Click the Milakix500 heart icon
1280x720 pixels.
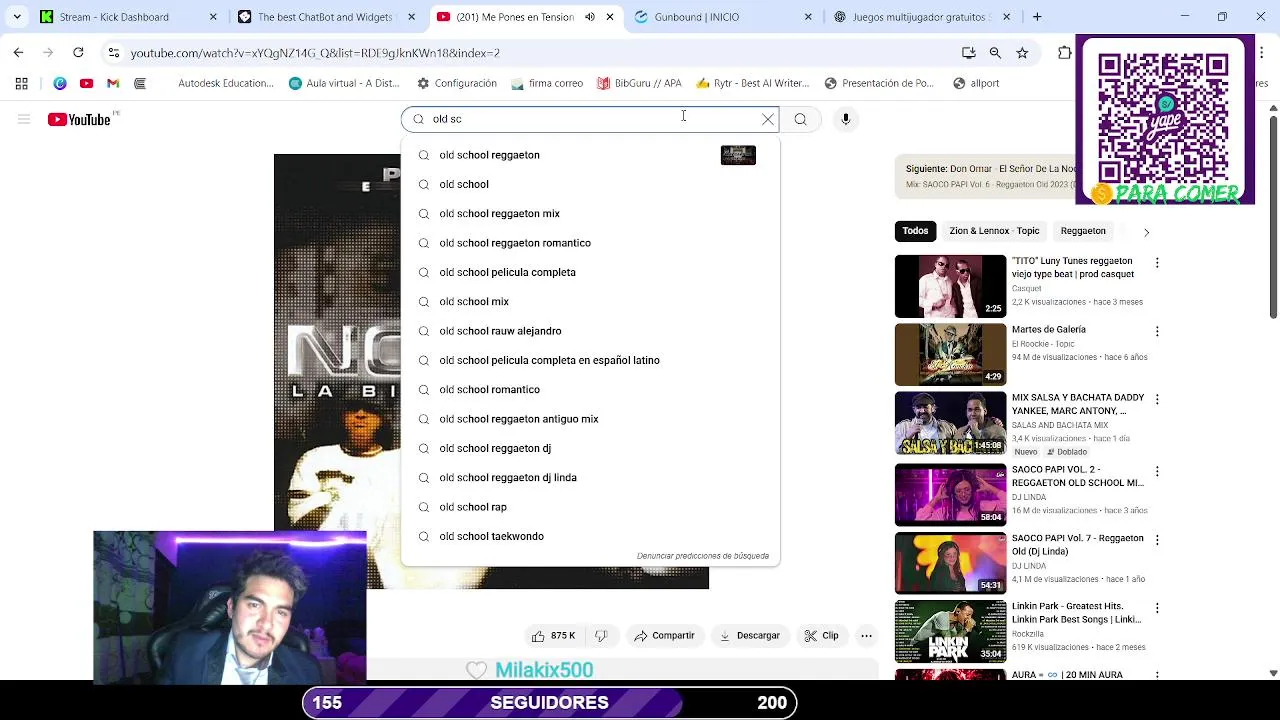click(x=477, y=670)
